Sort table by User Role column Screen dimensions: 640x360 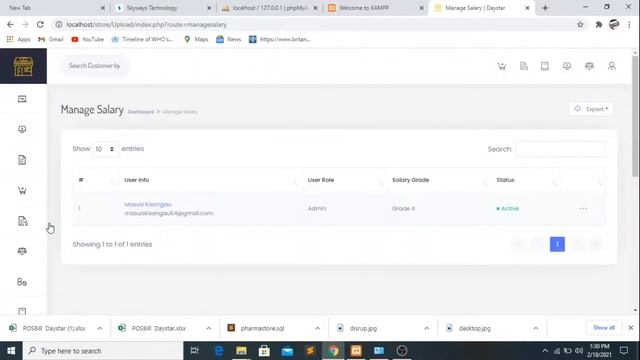(344, 180)
